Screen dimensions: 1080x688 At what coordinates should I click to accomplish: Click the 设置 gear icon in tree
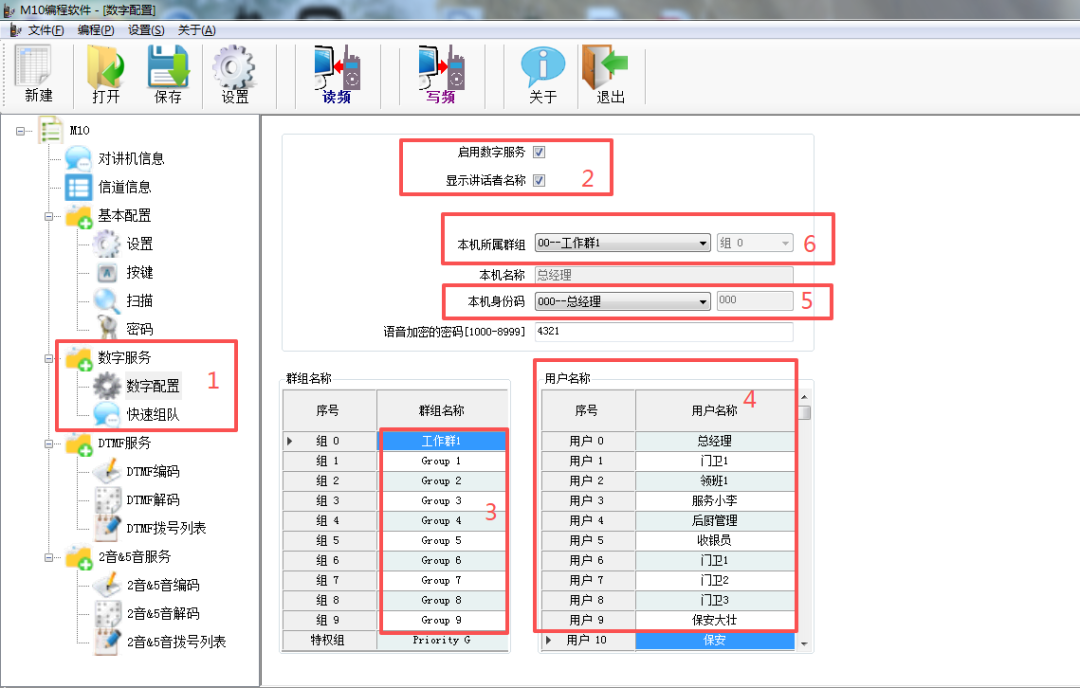coord(107,244)
